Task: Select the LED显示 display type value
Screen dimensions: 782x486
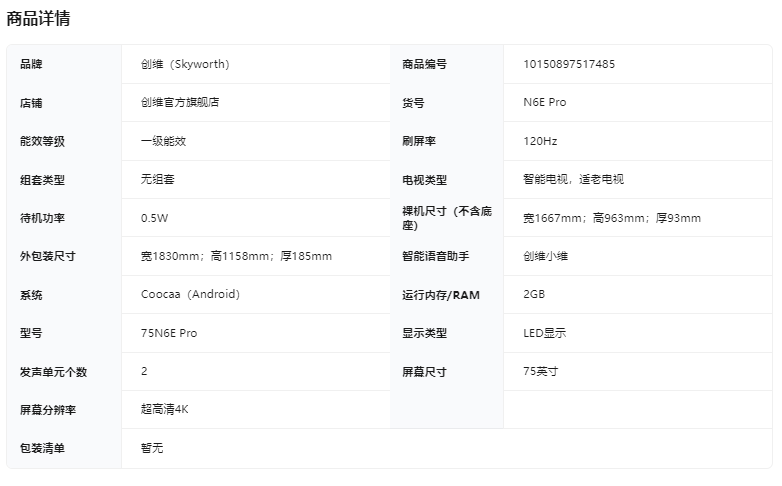Action: point(544,333)
